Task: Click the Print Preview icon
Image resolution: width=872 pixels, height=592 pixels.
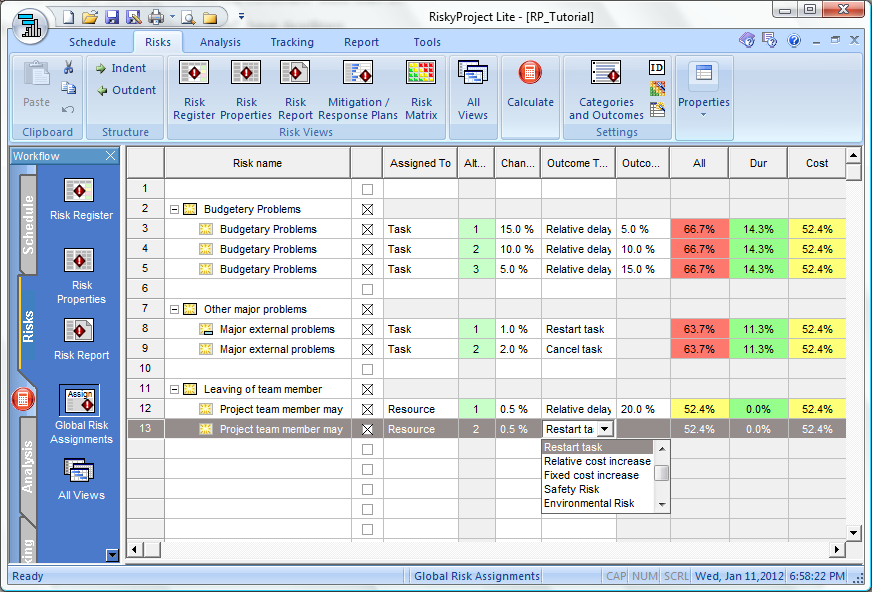Action: pyautogui.click(x=189, y=18)
